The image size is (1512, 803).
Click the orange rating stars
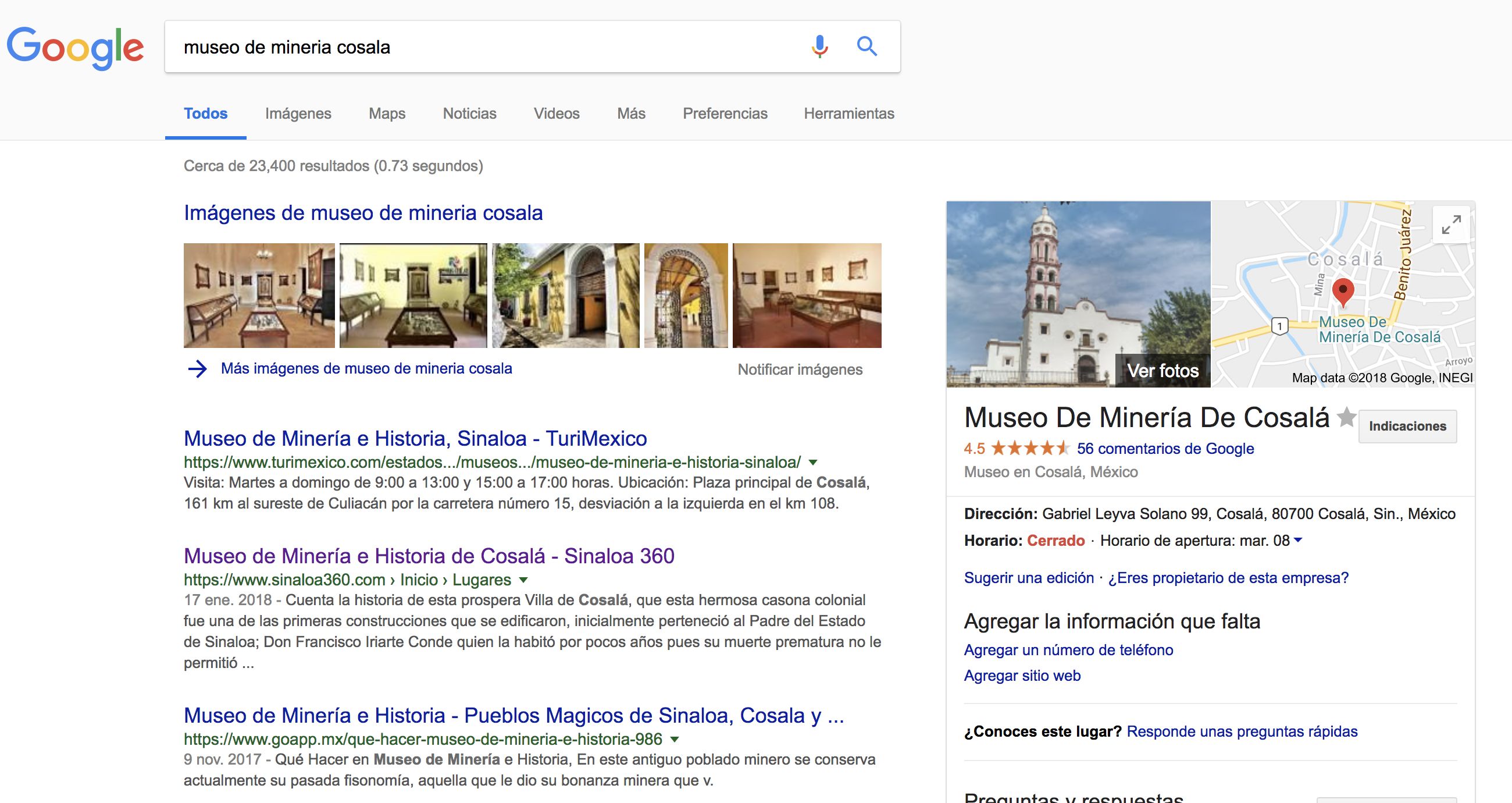(1030, 449)
